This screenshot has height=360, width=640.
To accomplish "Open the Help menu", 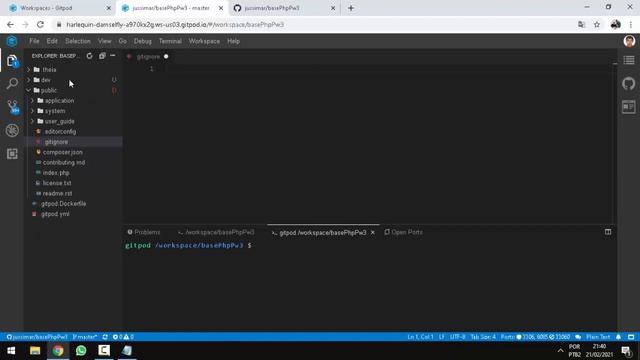I will pyautogui.click(x=233, y=41).
